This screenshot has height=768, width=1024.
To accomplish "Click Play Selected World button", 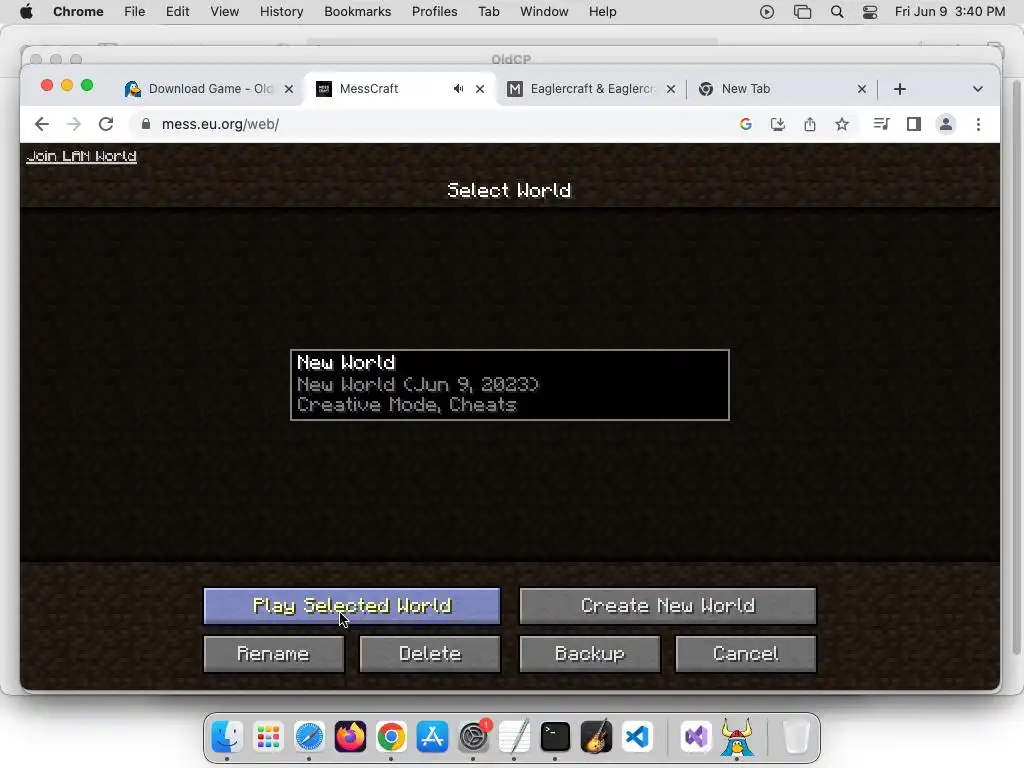I will (352, 606).
